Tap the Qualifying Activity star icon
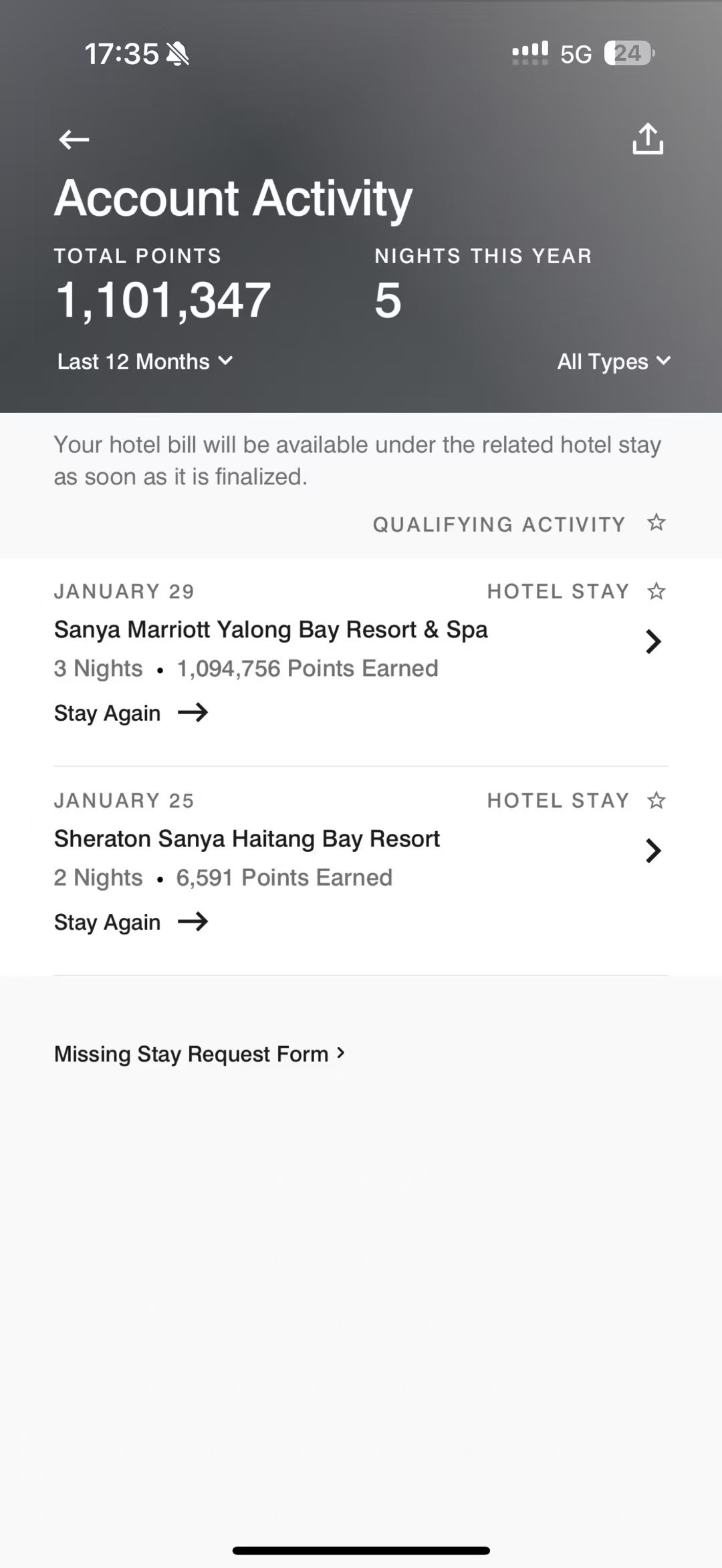722x1568 pixels. [x=656, y=522]
